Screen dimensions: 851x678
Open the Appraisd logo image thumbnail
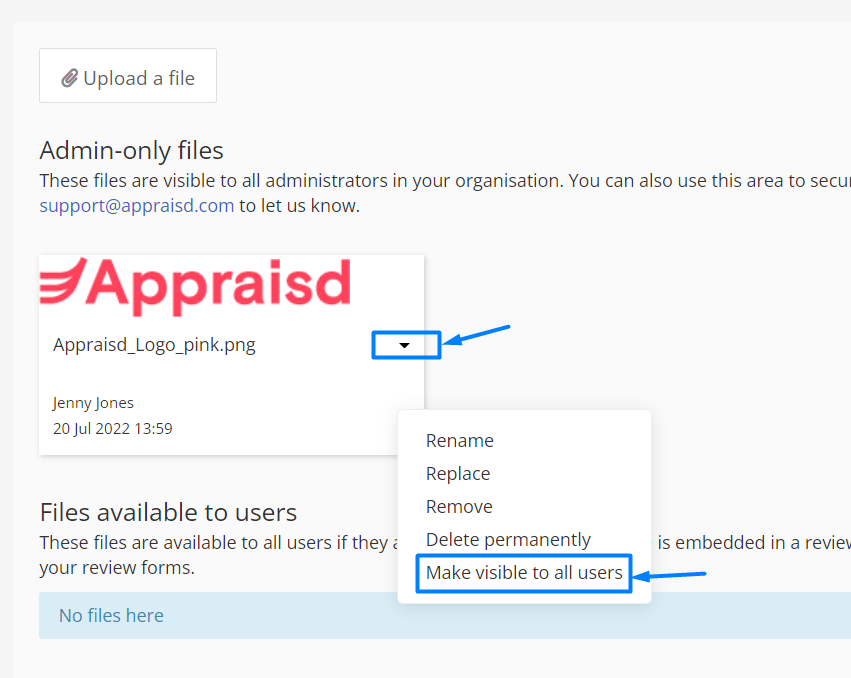pos(195,286)
